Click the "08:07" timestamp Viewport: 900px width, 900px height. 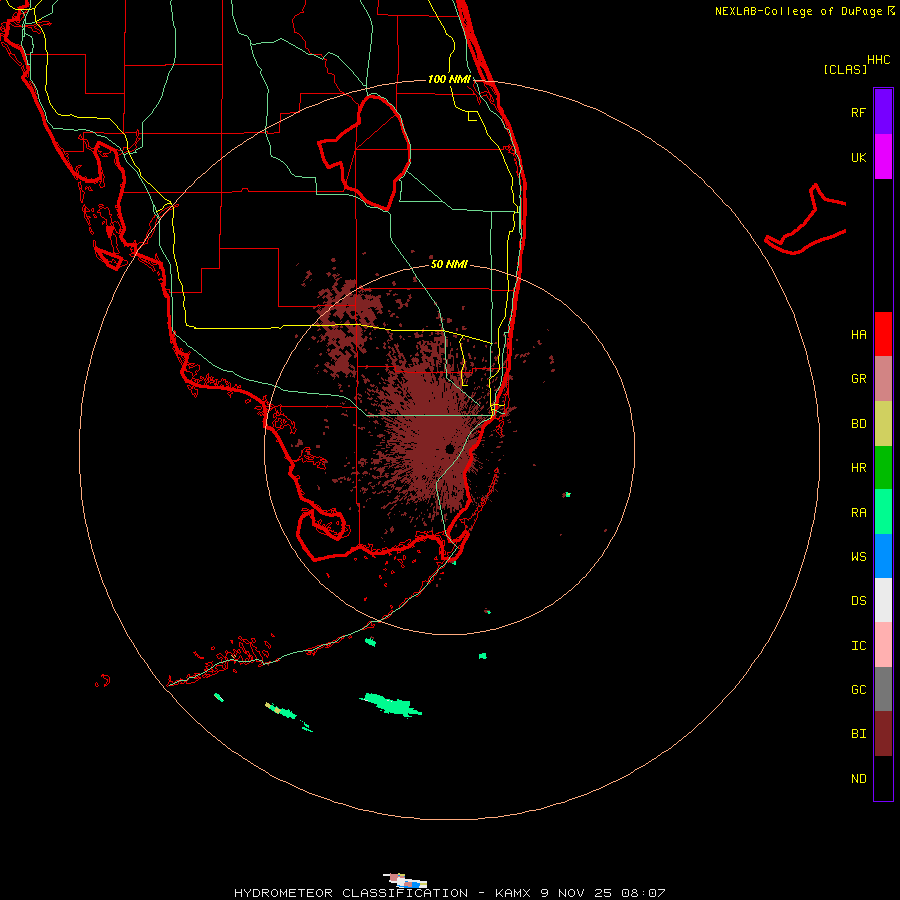(x=643, y=893)
